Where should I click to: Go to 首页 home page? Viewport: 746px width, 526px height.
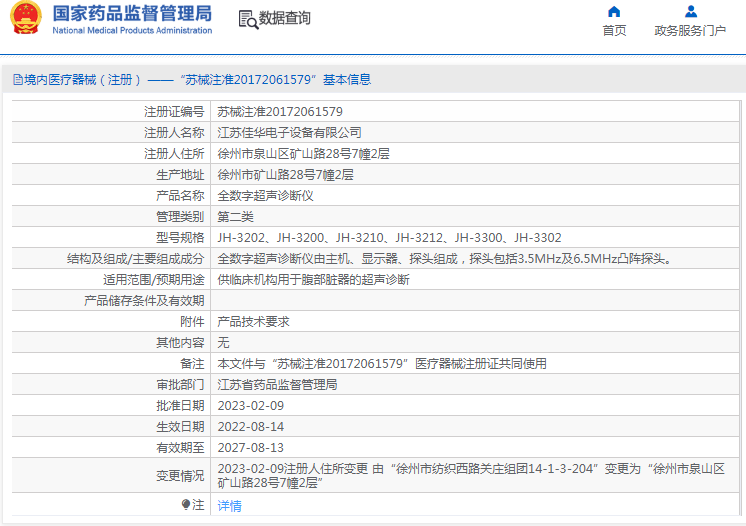click(614, 30)
